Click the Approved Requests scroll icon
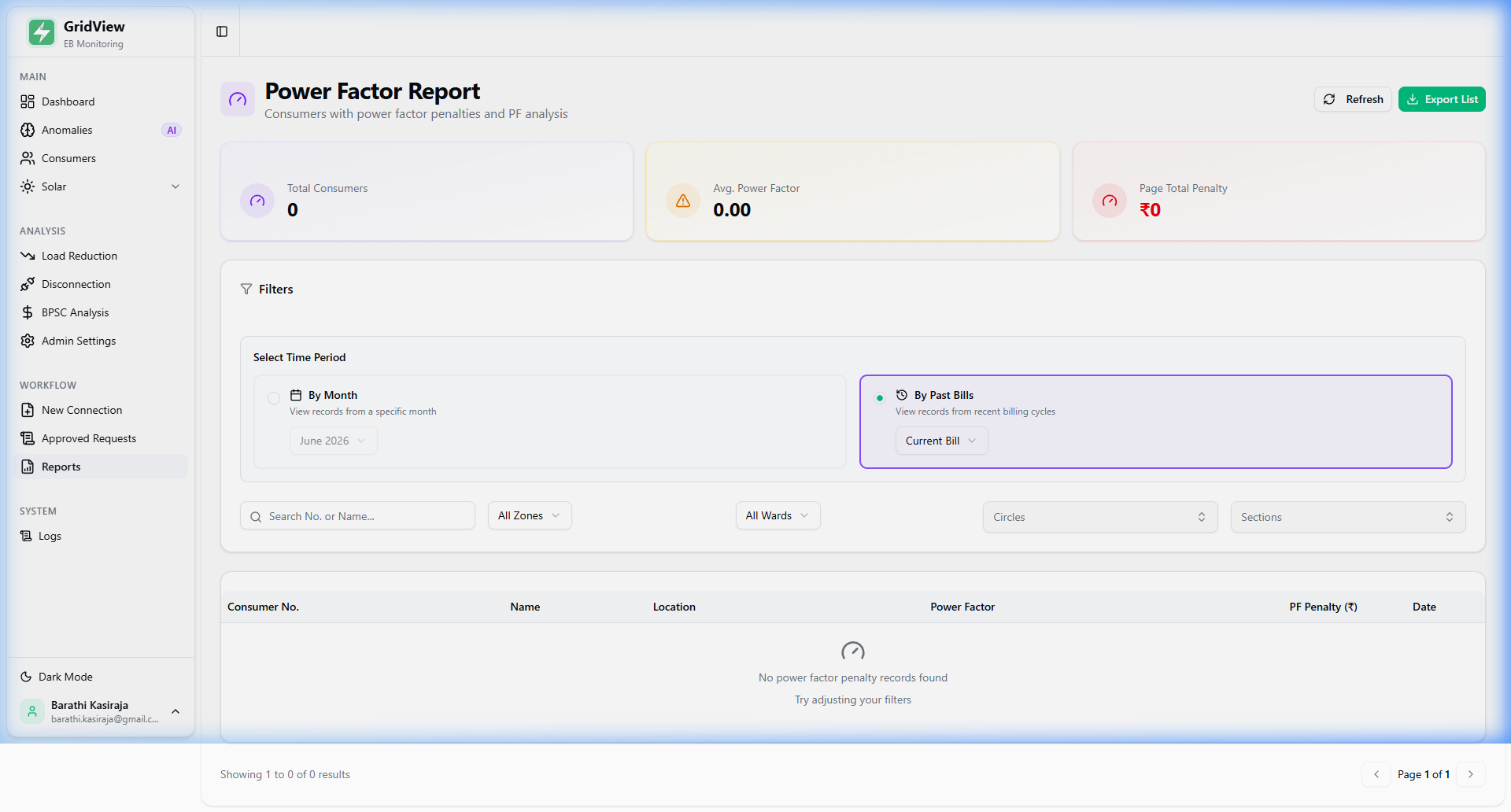This screenshot has height=812, width=1511. pyautogui.click(x=28, y=438)
